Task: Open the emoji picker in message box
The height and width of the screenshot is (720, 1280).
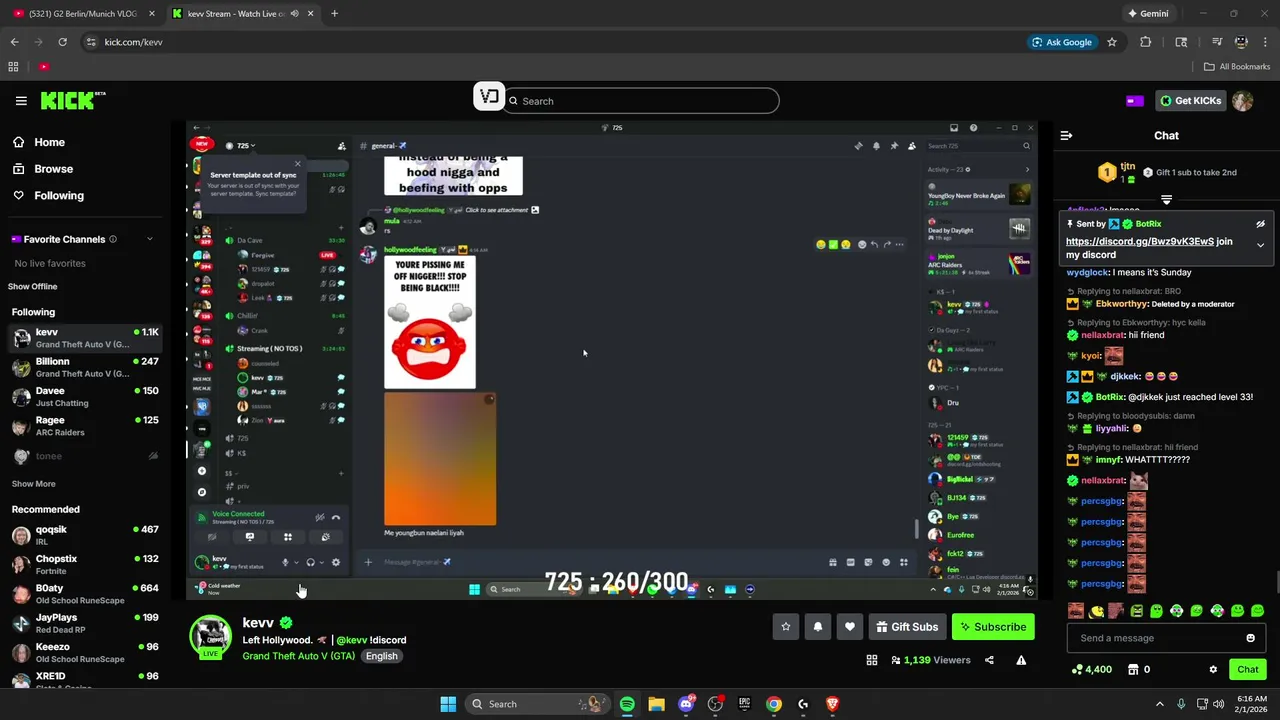Action: (1251, 638)
